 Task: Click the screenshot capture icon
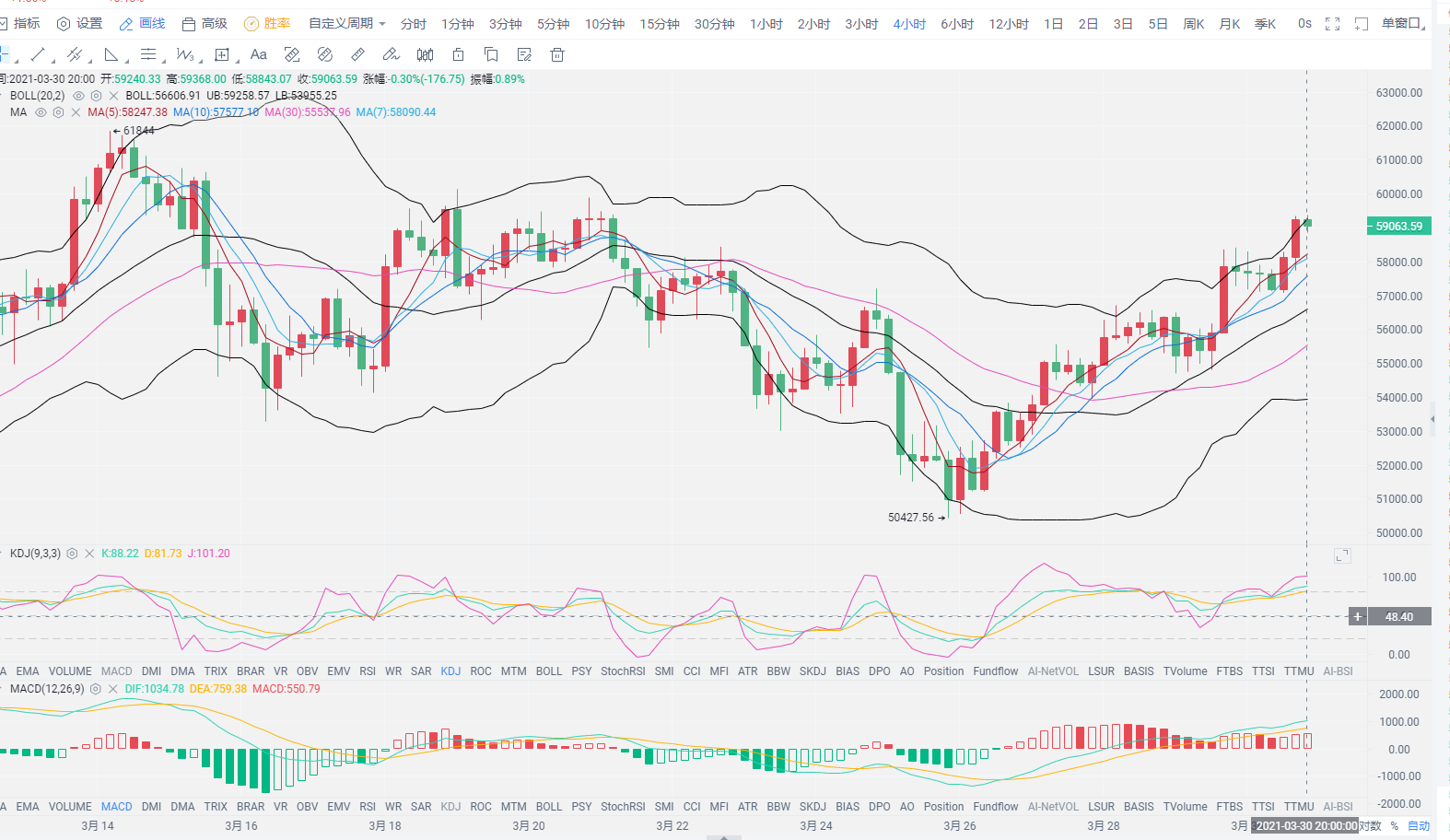pos(1362,24)
